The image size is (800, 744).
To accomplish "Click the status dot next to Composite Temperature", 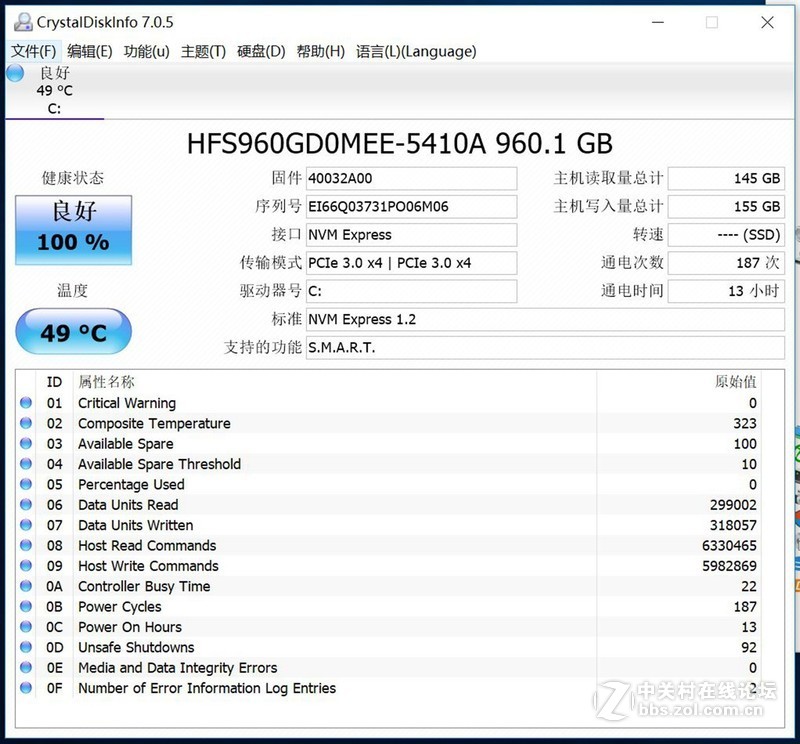I will click(25, 423).
